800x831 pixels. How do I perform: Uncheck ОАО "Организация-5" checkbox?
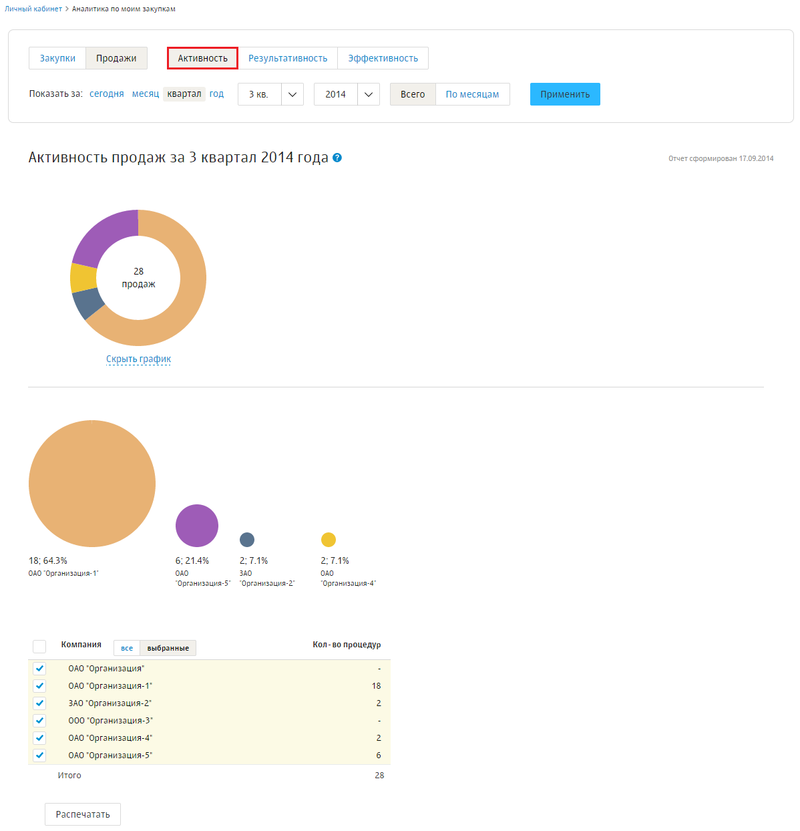[x=40, y=755]
